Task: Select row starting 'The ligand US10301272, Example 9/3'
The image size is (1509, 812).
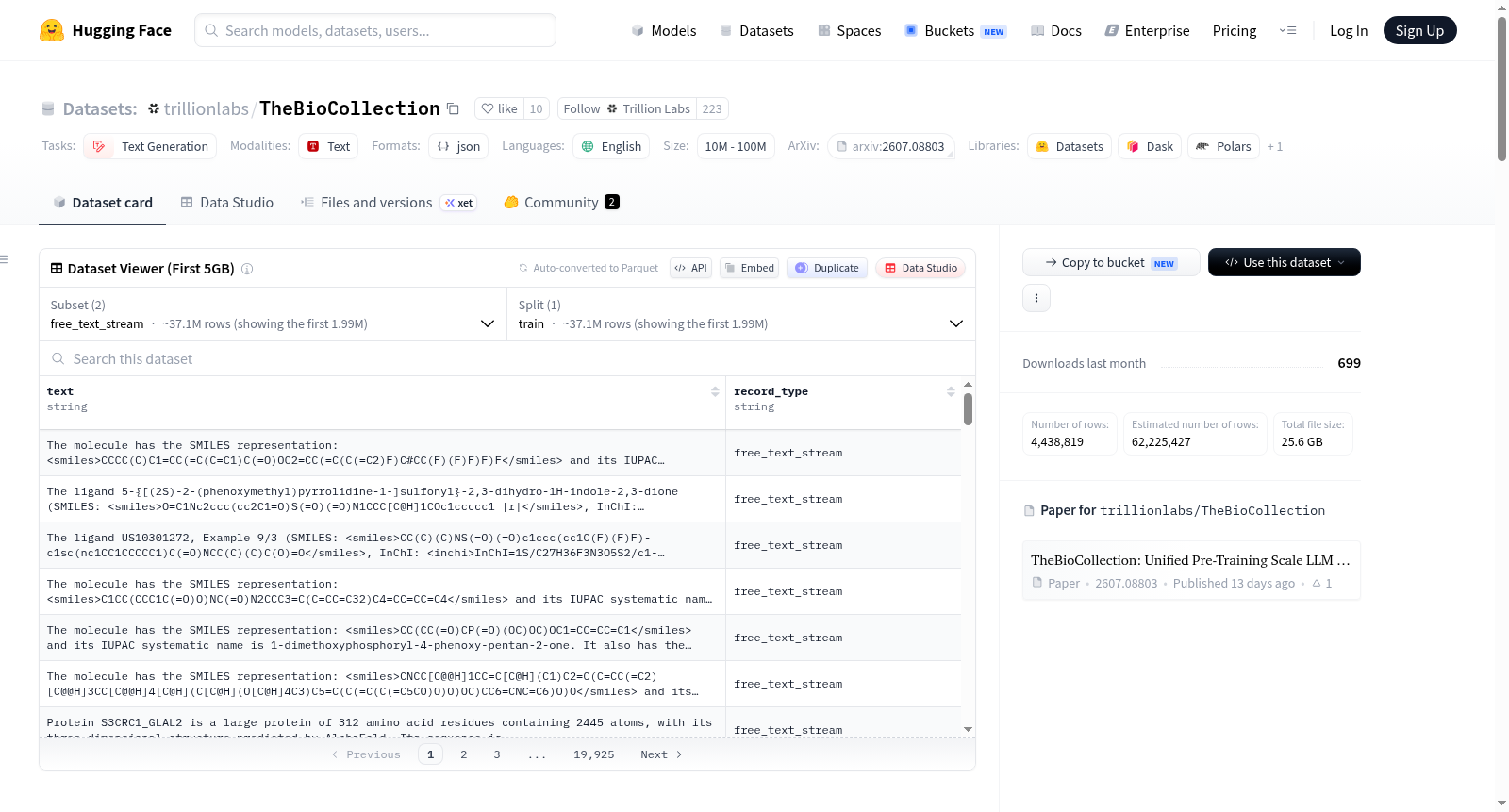Action: 500,545
